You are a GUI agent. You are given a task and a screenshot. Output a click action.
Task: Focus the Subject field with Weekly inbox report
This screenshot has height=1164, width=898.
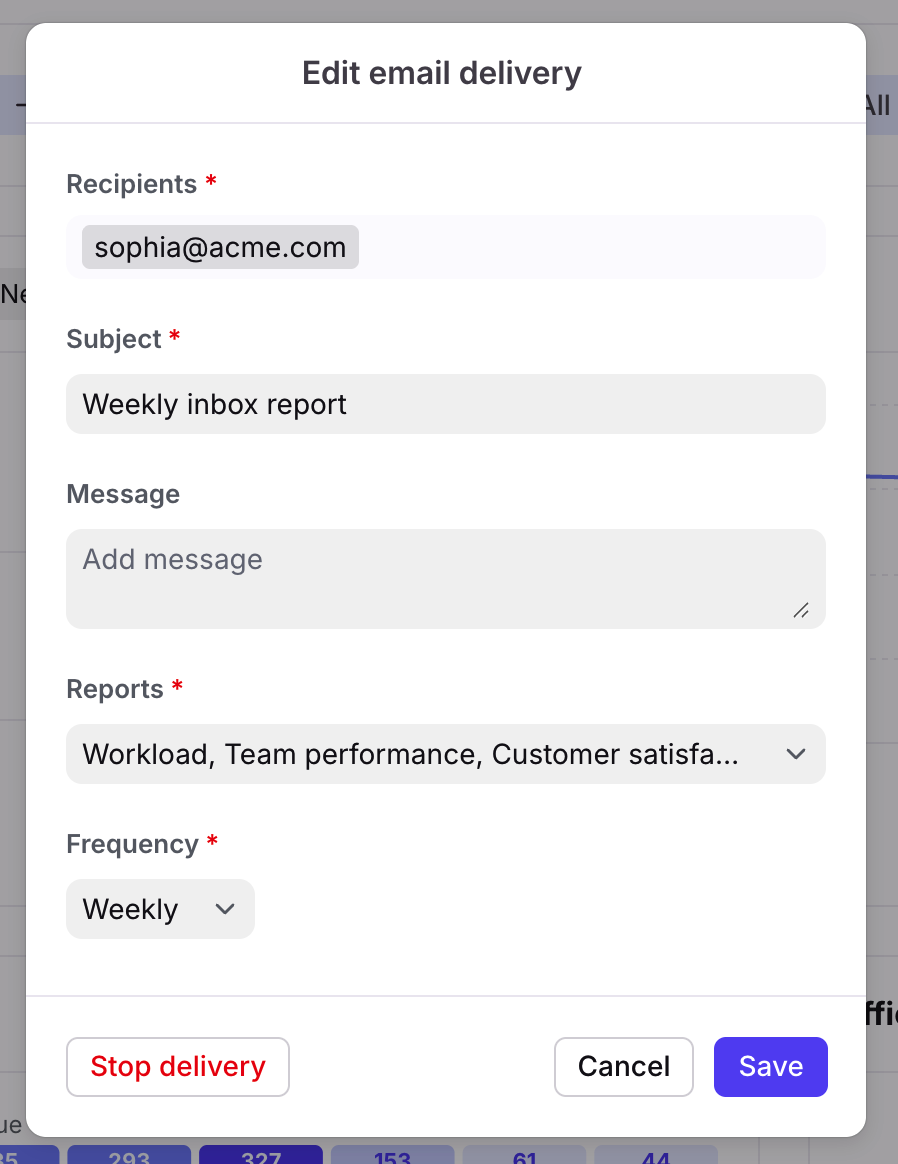click(x=446, y=404)
